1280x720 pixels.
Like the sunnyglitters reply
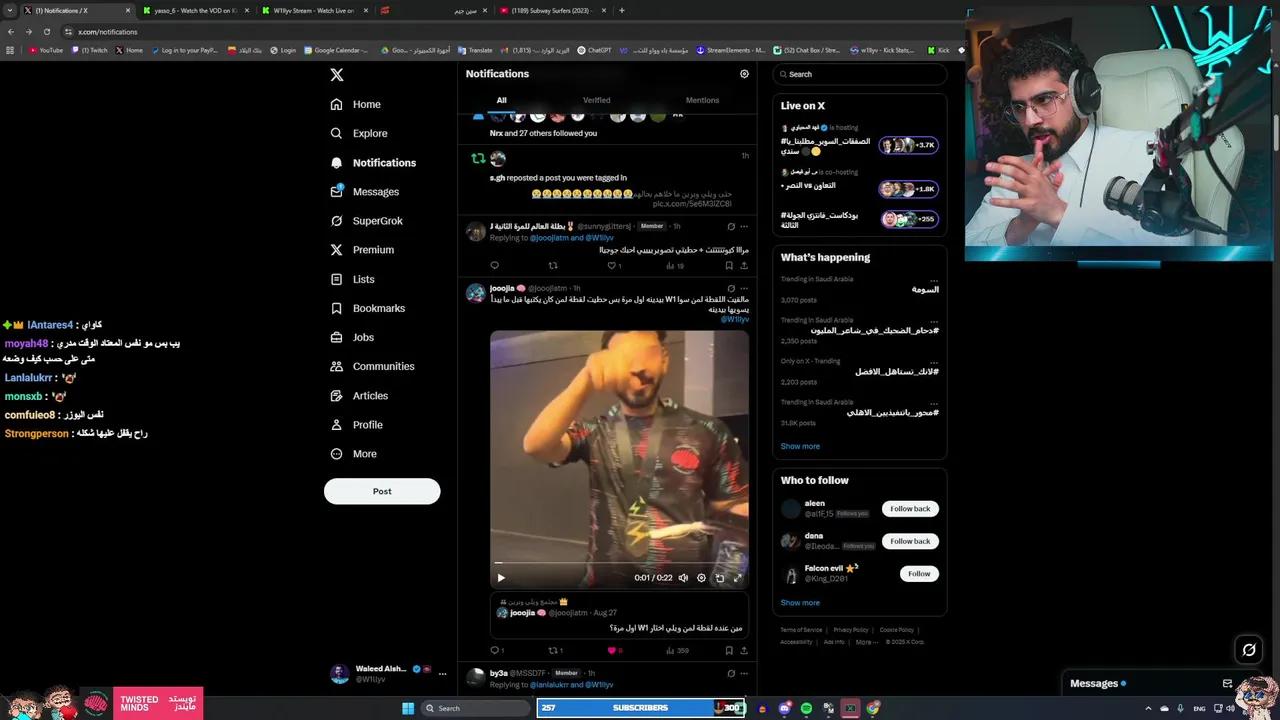pyautogui.click(x=614, y=266)
